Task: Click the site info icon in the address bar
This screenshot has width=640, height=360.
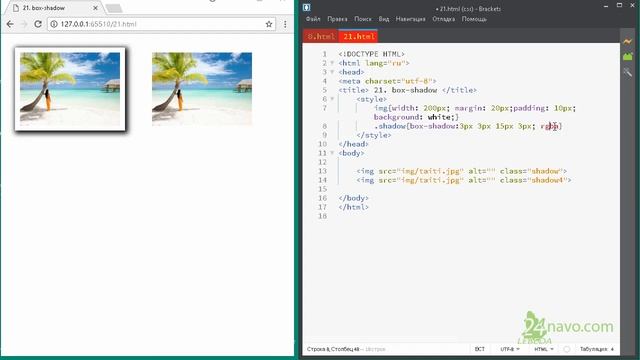Action: pyautogui.click(x=53, y=24)
